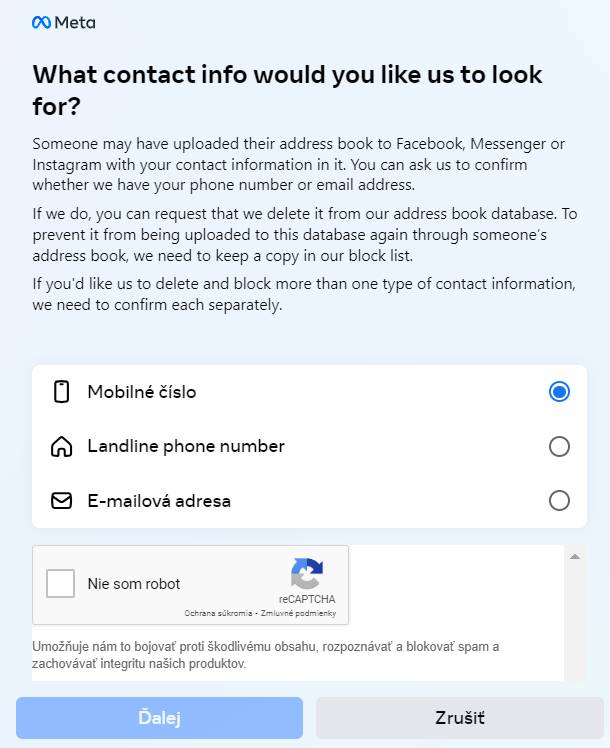Select the Landline phone number radio button
610x748 pixels.
[x=559, y=447]
